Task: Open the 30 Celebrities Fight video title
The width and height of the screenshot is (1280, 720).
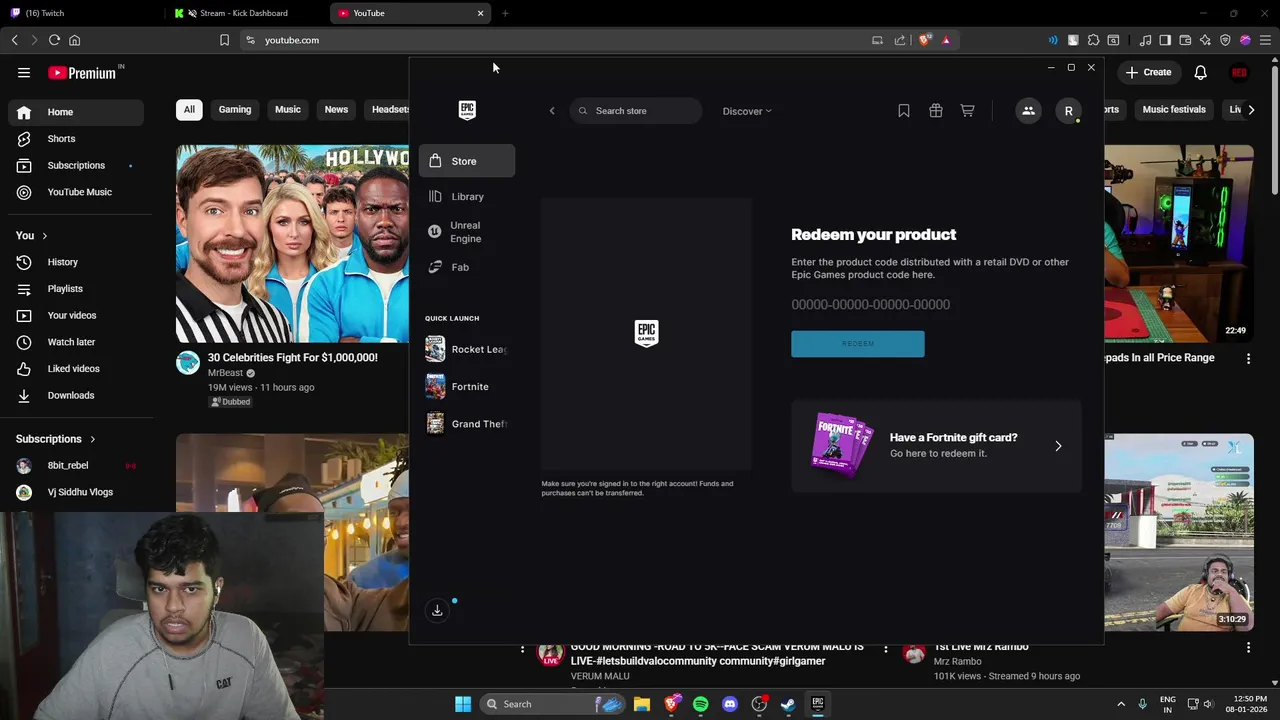Action: coord(293,358)
